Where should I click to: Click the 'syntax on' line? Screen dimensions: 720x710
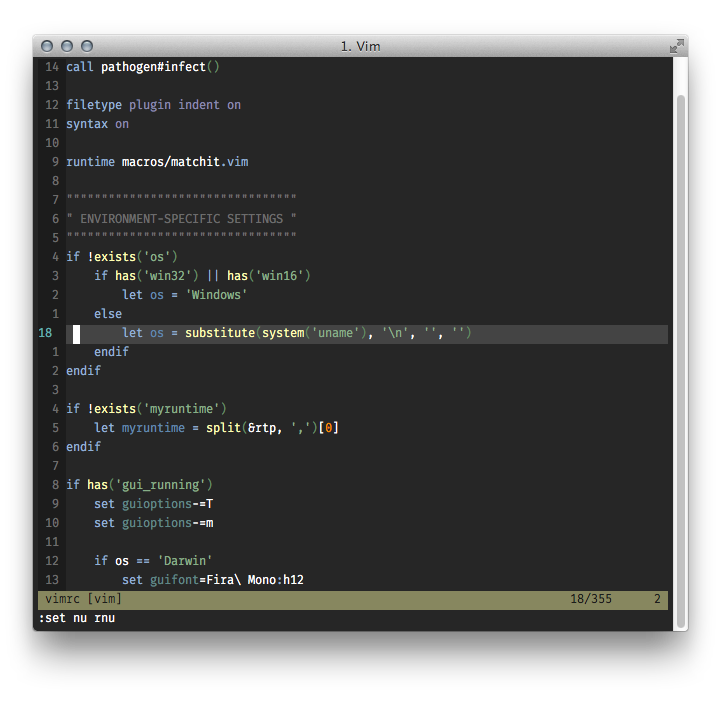pos(97,124)
